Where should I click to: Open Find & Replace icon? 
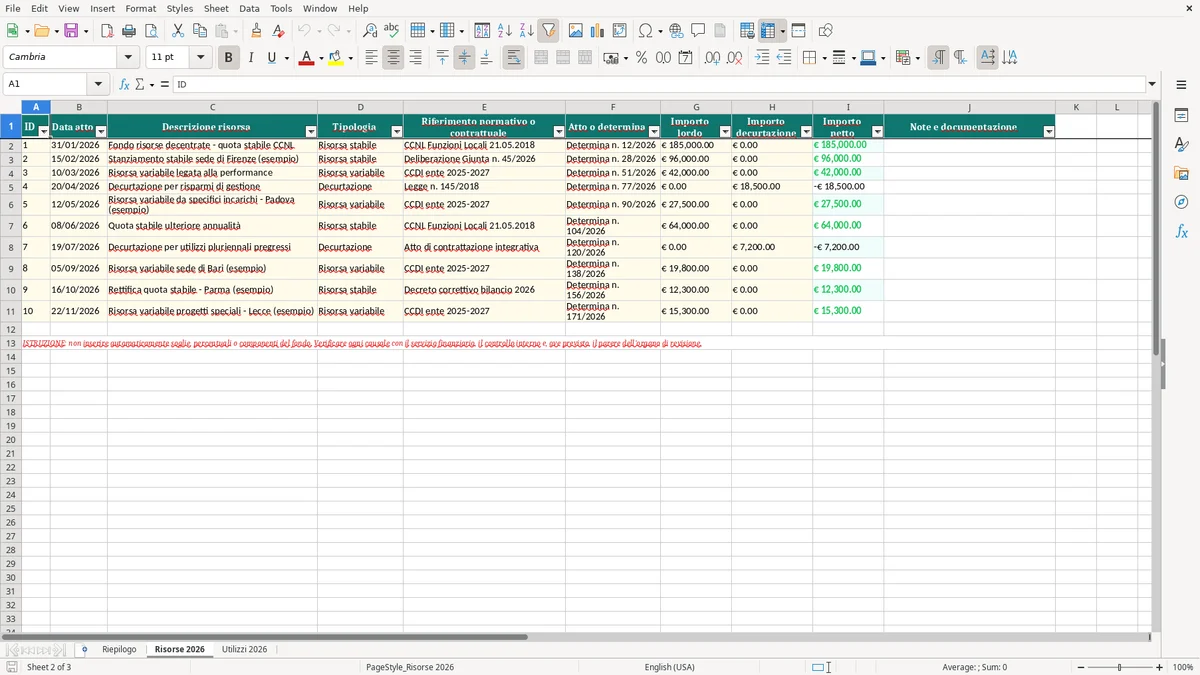370,31
